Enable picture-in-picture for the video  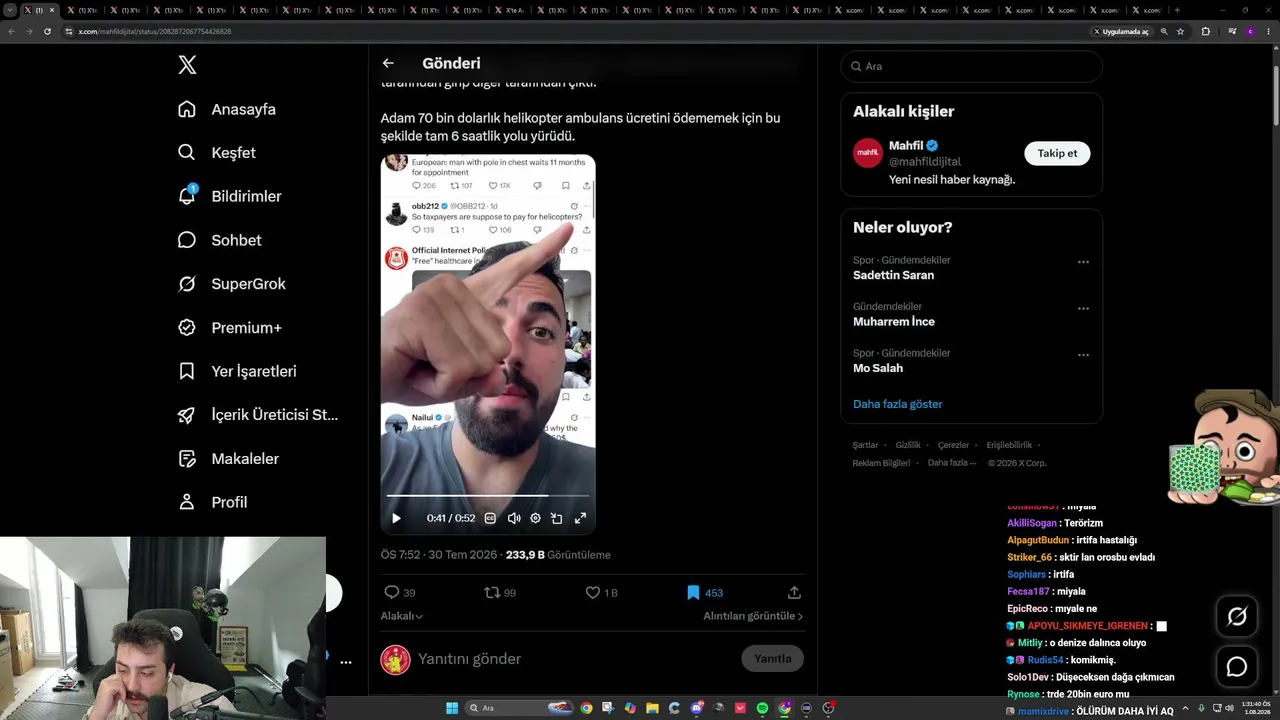pyautogui.click(x=557, y=518)
